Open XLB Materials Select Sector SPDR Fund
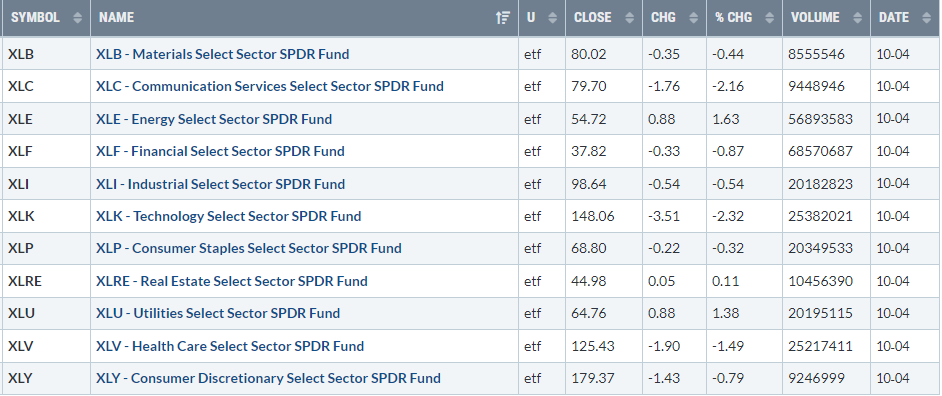The width and height of the screenshot is (942, 396). pos(222,54)
